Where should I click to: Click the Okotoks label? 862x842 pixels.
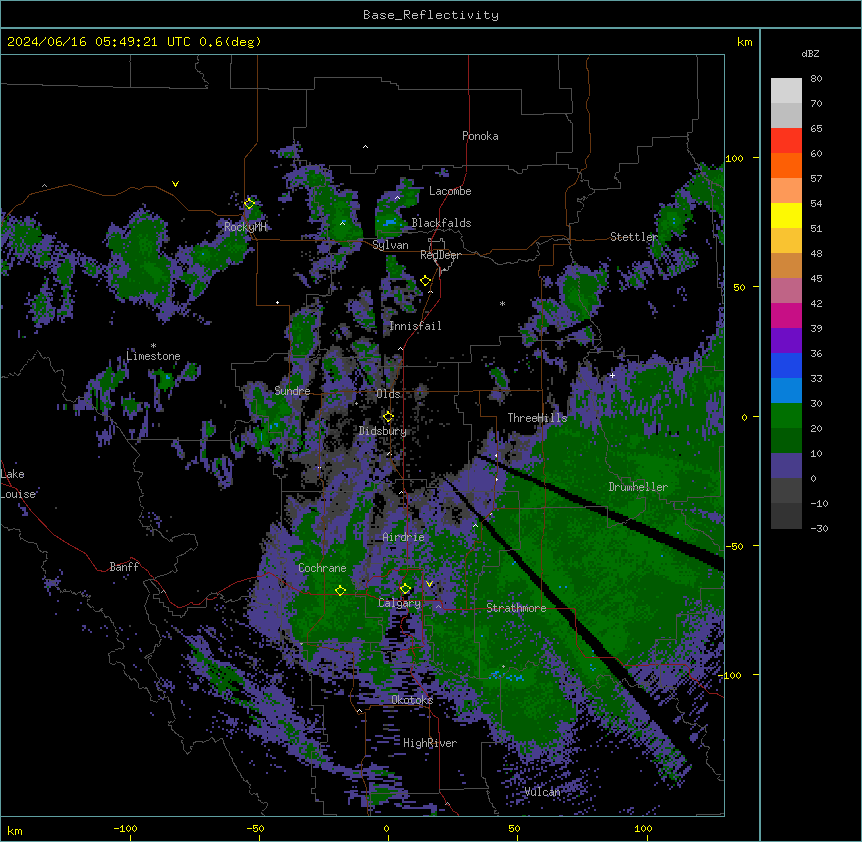pyautogui.click(x=412, y=700)
